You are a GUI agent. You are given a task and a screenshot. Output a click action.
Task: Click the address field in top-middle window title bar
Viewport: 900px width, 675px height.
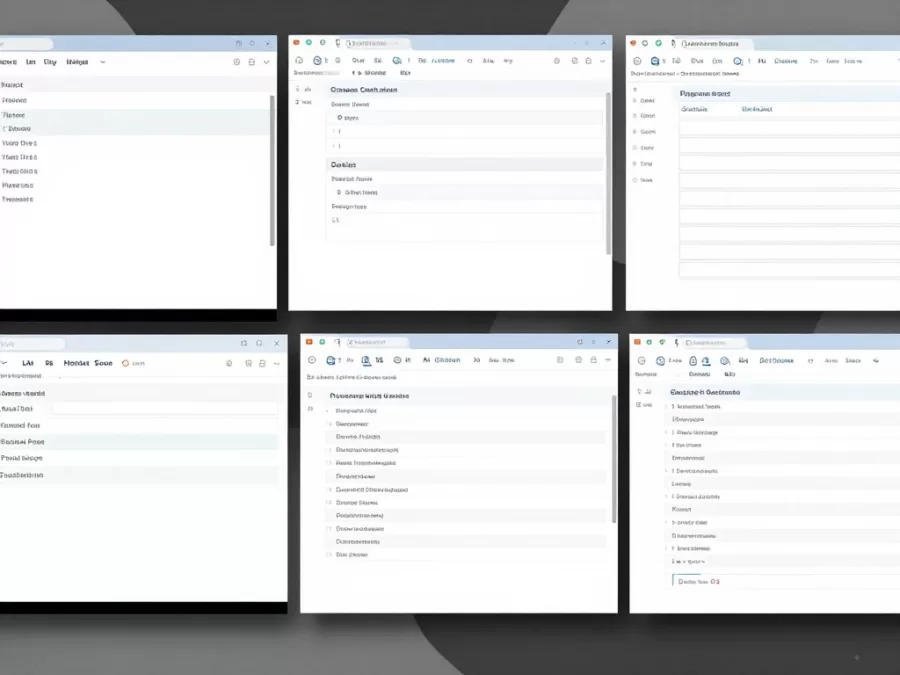(x=377, y=44)
